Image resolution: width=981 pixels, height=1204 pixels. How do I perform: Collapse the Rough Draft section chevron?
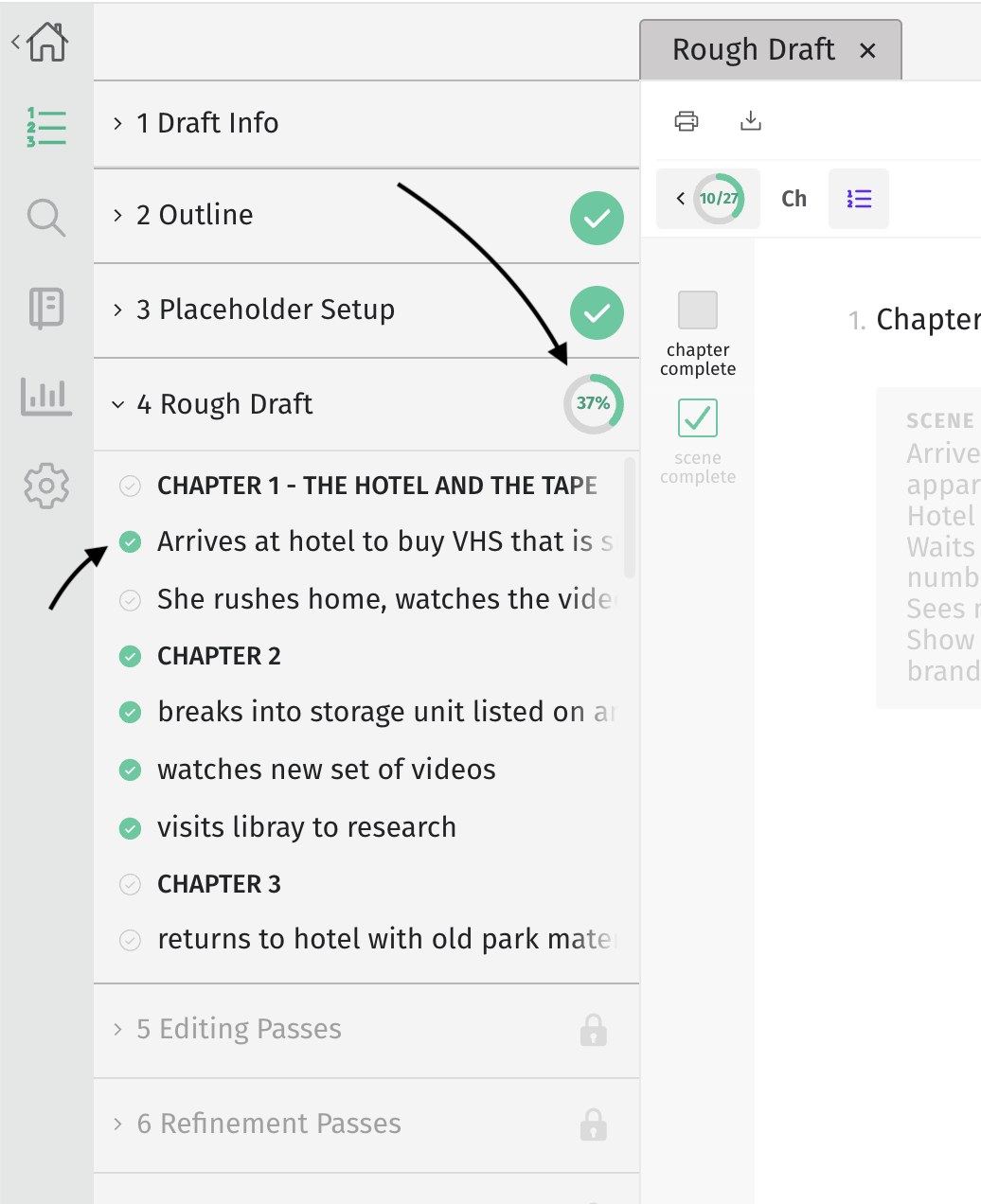coord(117,405)
